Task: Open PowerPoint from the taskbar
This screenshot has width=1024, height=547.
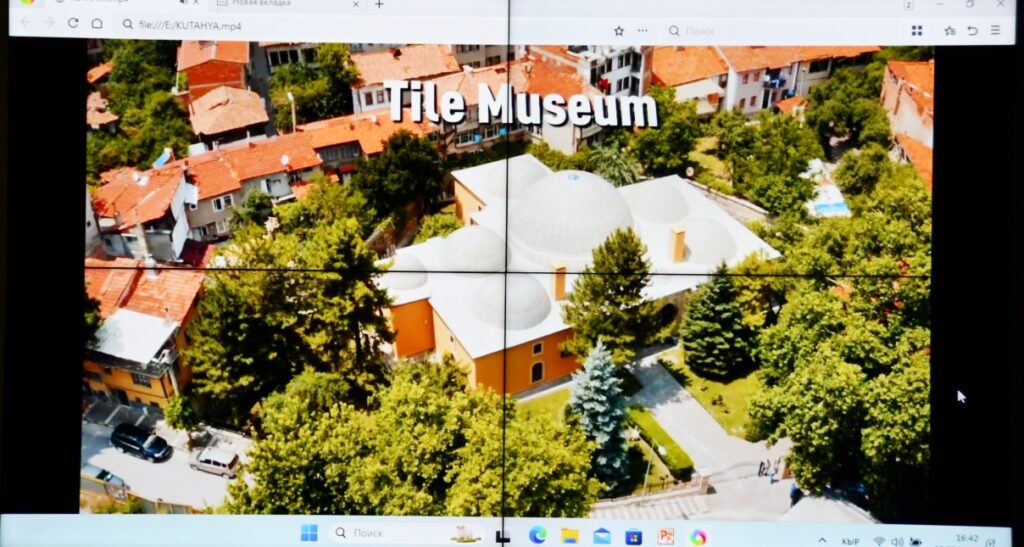Action: pyautogui.click(x=665, y=537)
